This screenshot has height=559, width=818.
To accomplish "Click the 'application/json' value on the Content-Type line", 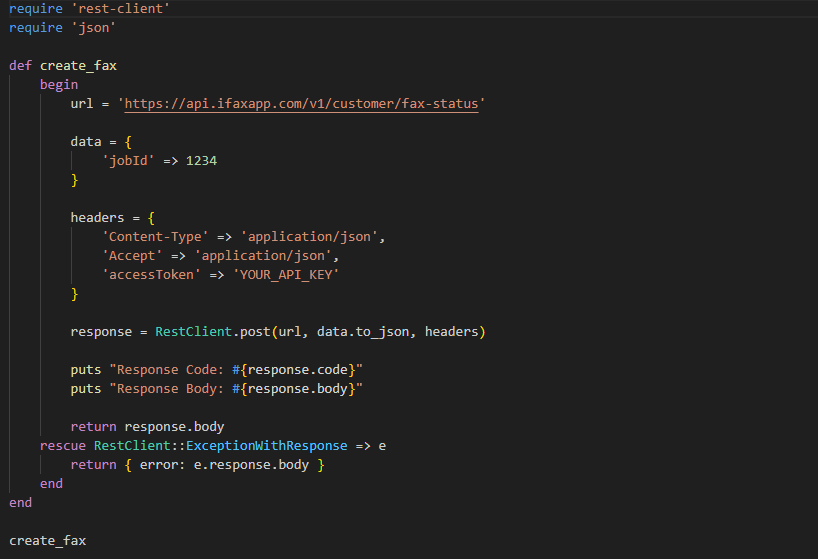I will 309,237.
